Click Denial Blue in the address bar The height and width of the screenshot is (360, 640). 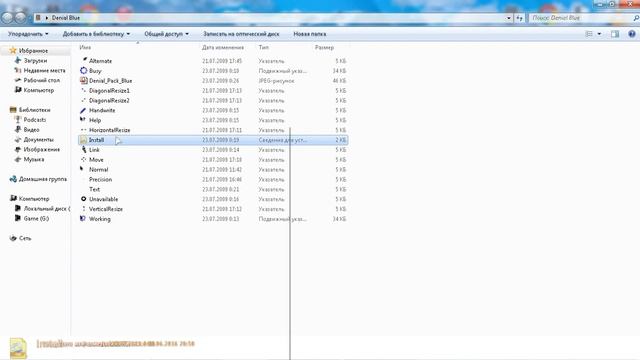66,18
